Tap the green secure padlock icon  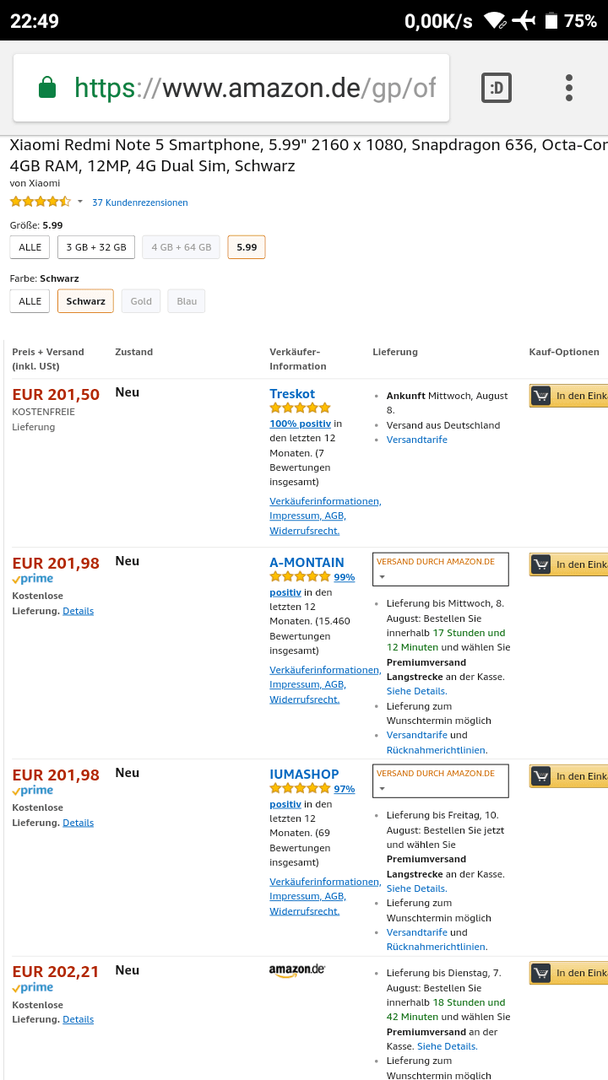point(47,88)
